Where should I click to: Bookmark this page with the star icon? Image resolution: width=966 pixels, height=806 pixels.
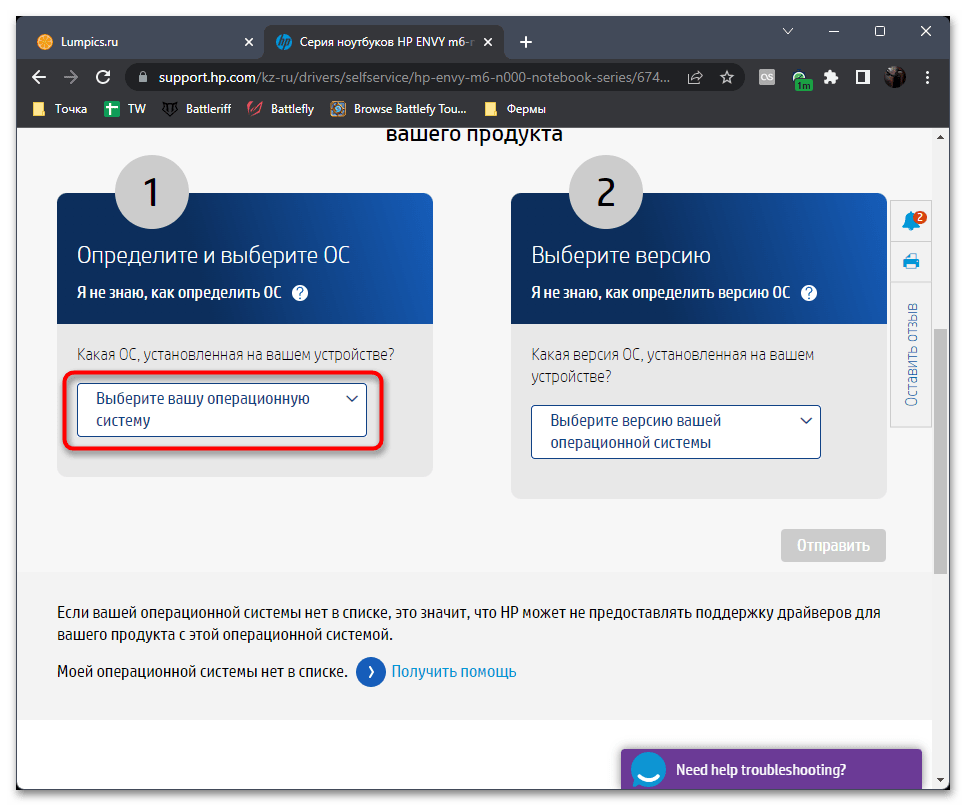coord(727,78)
